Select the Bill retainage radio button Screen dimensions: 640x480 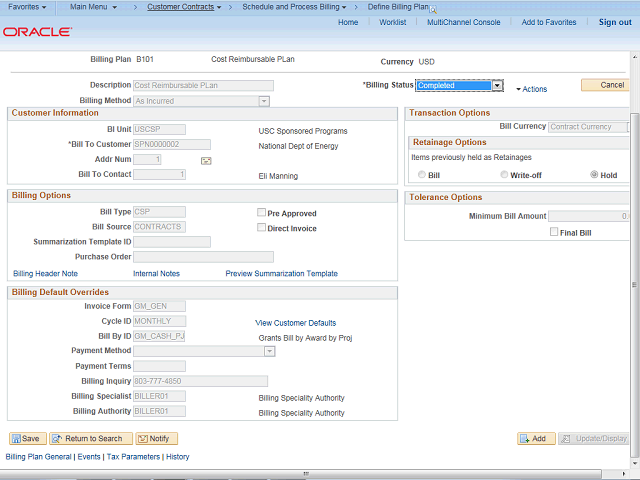point(421,175)
